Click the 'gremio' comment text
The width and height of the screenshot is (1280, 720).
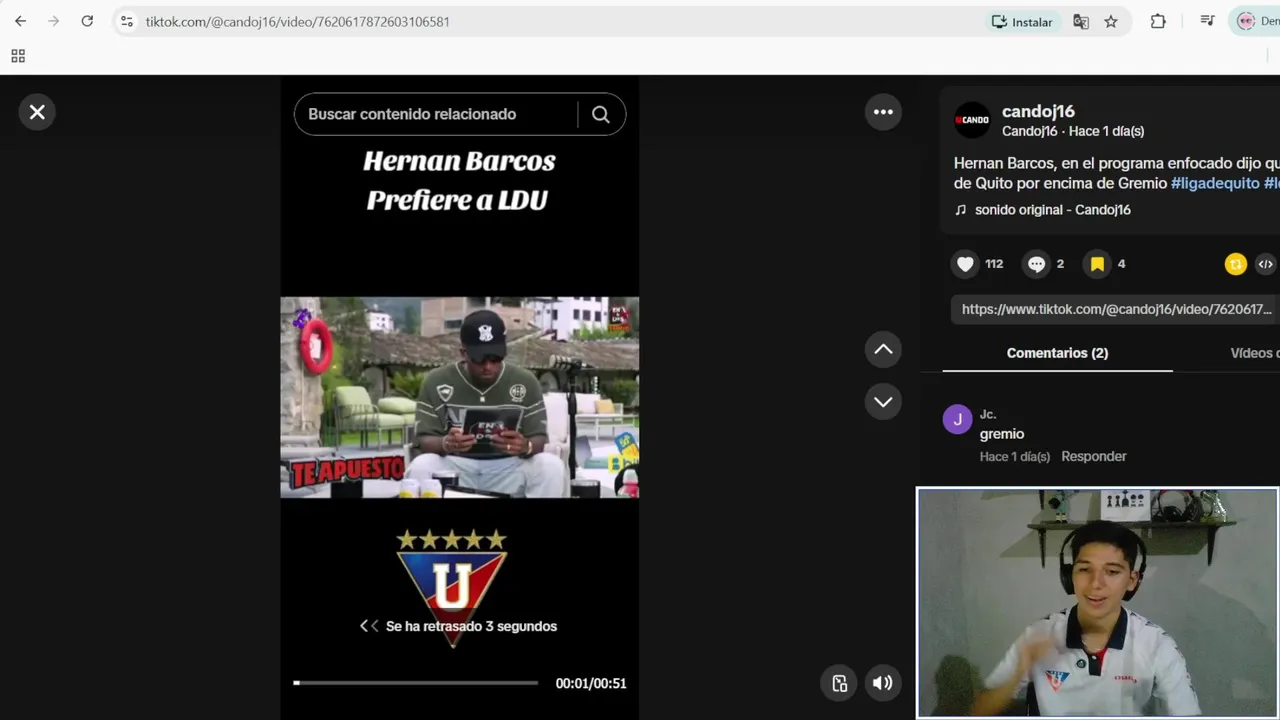click(x=1002, y=434)
